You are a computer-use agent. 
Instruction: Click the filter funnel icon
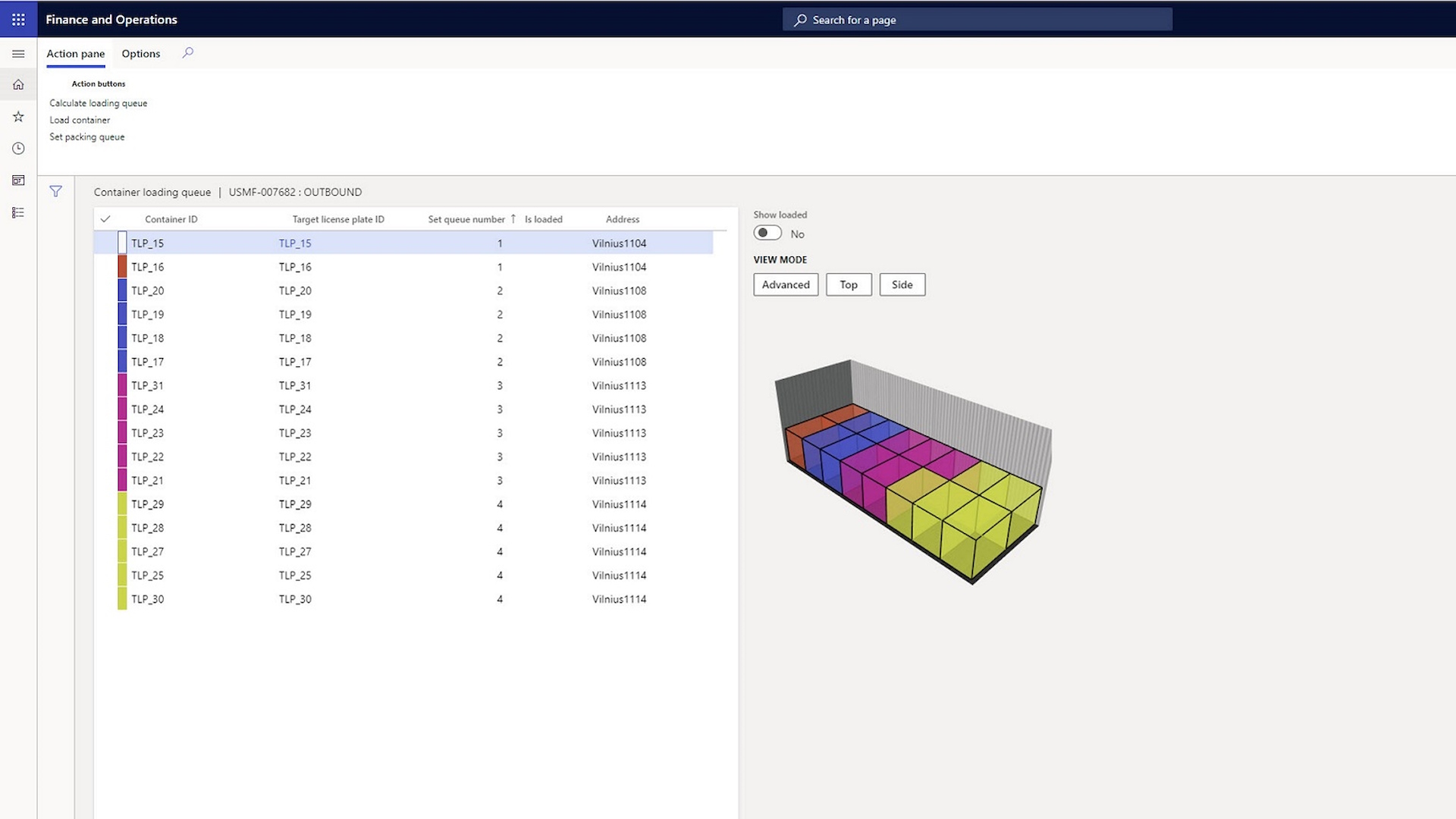(x=55, y=192)
